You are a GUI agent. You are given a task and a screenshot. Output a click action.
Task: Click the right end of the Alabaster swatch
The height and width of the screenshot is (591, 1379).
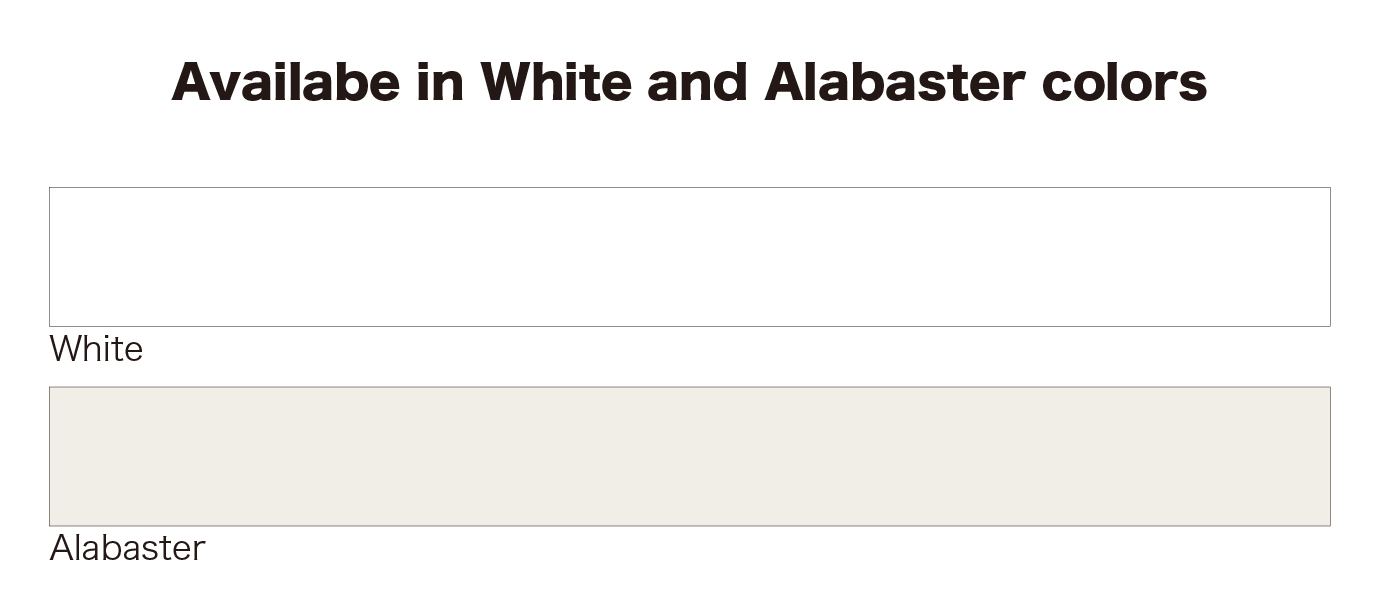tap(1320, 456)
